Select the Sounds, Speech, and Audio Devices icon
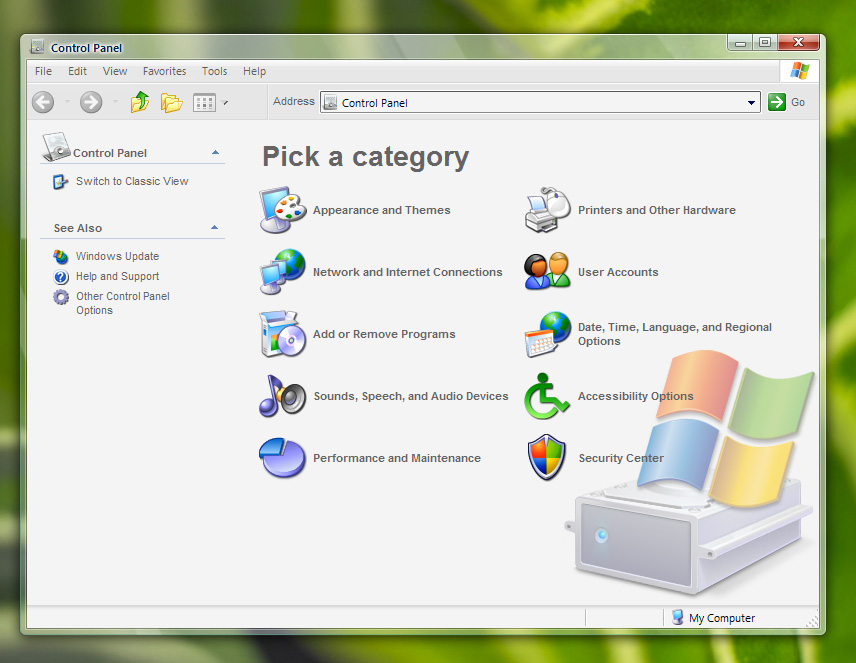The width and height of the screenshot is (856, 663). tap(282, 396)
